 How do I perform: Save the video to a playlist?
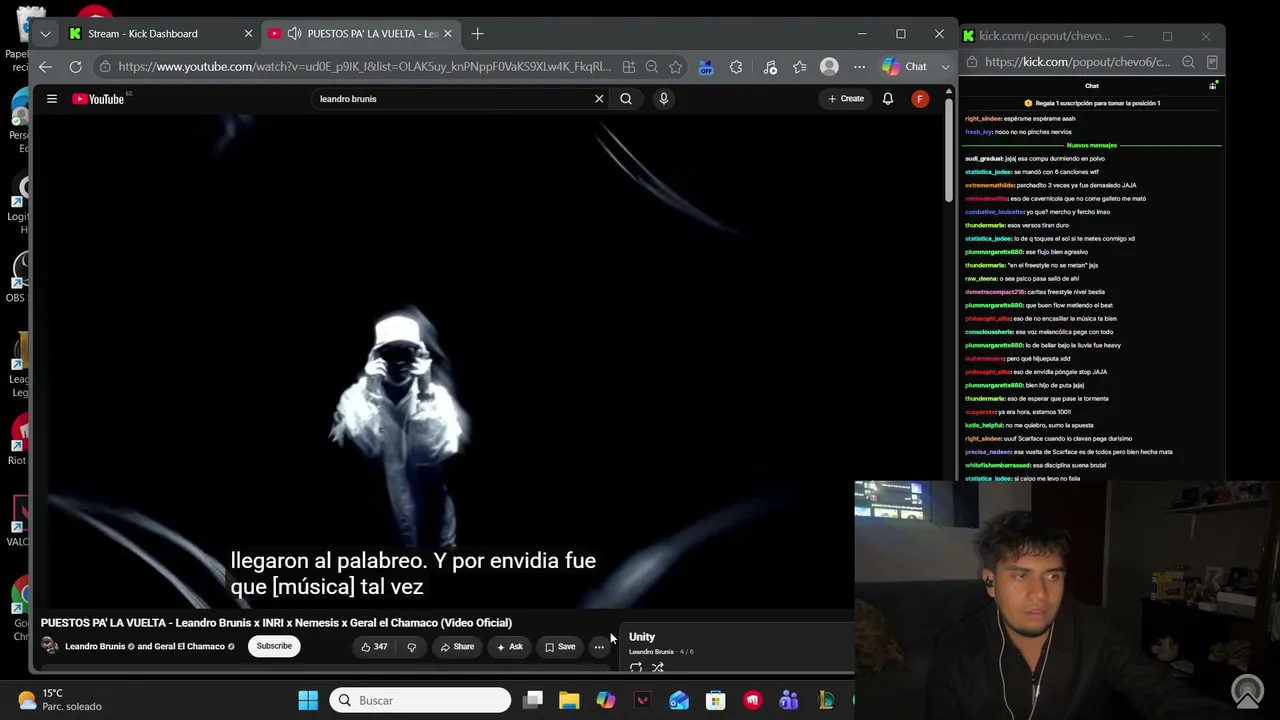560,647
